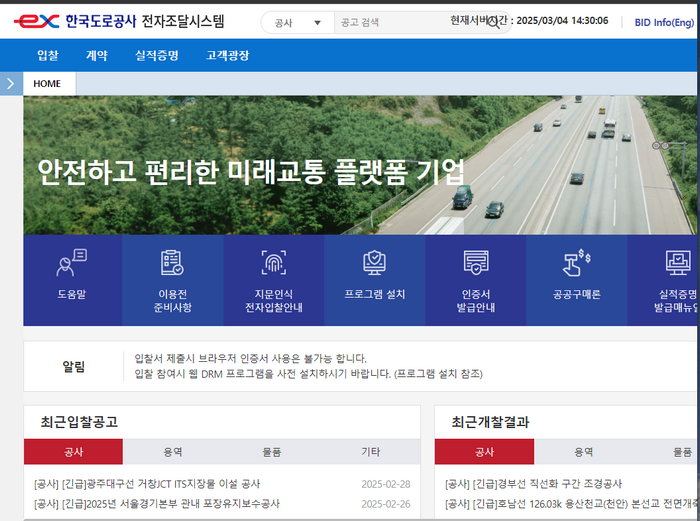
Task: Open the 계약 menu
Action: (x=97, y=56)
